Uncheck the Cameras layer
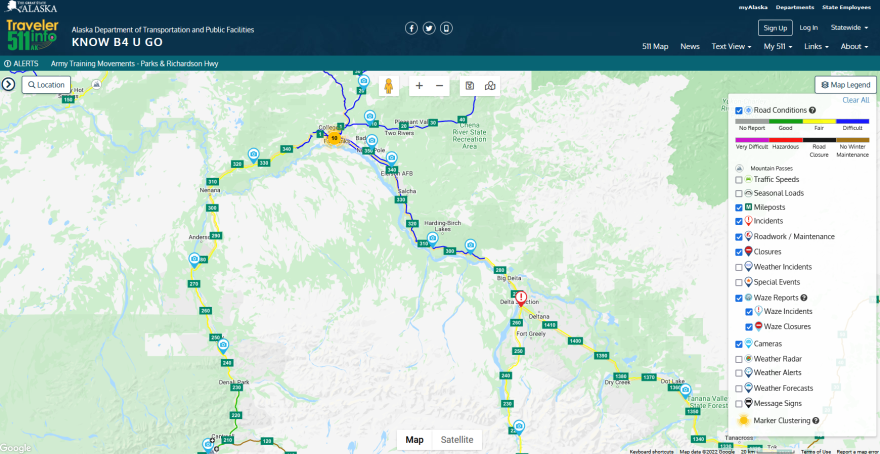The width and height of the screenshot is (880, 454). pos(739,344)
